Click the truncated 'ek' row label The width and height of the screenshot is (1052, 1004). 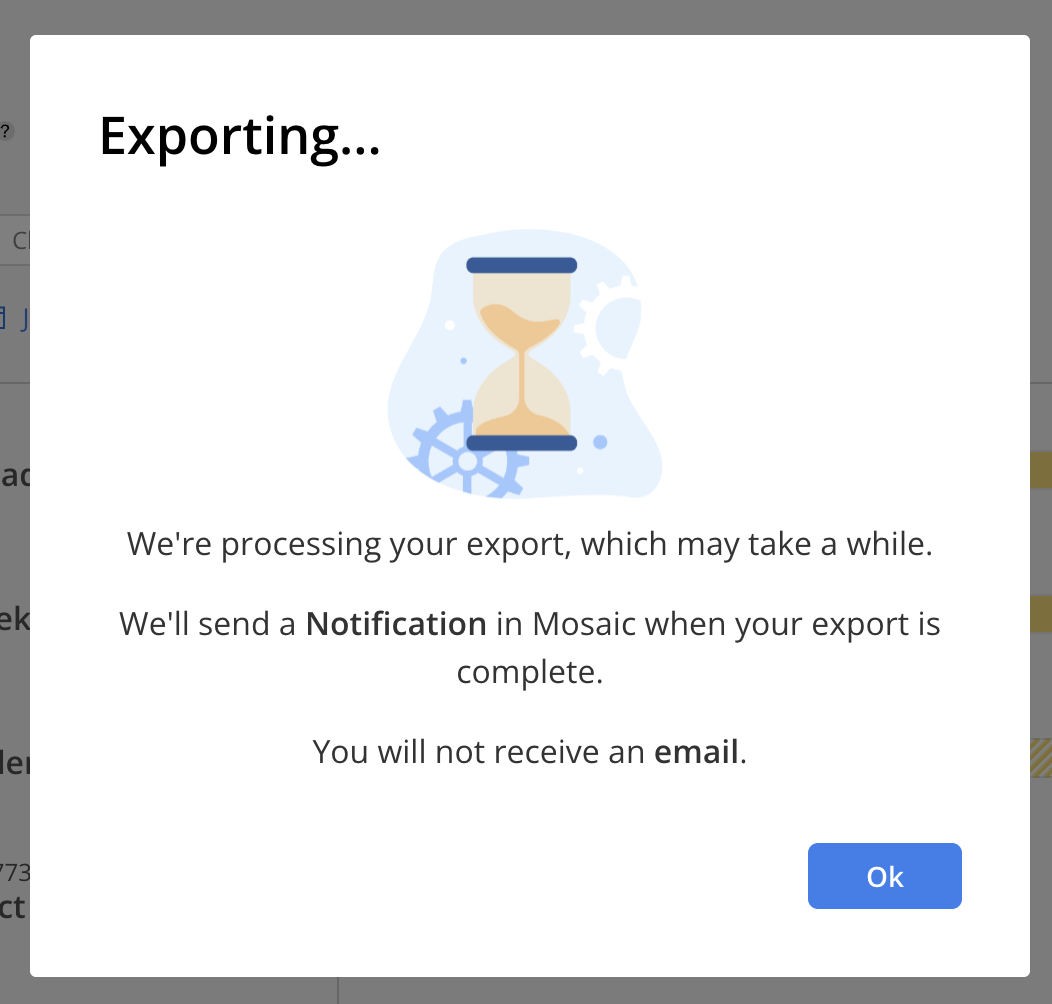pyautogui.click(x=15, y=619)
